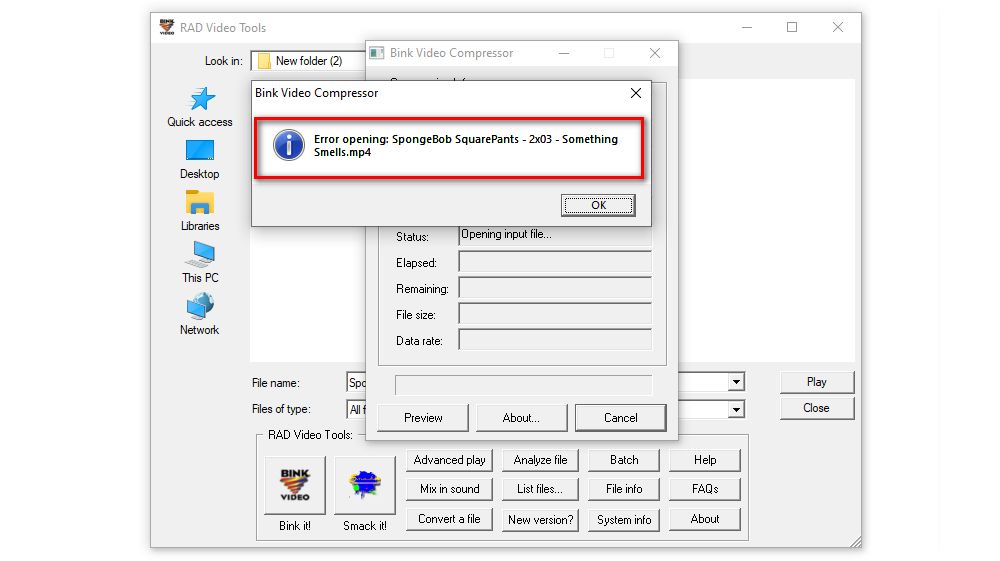The width and height of the screenshot is (1000, 561).
Task: Click the Play button in RAD Video Tools
Action: coord(816,382)
